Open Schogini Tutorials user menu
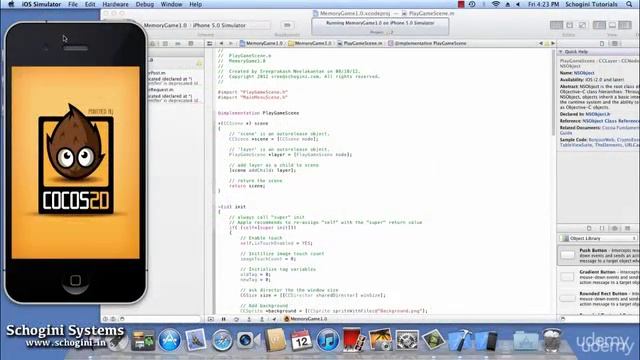This screenshot has height=360, width=640. pos(591,4)
